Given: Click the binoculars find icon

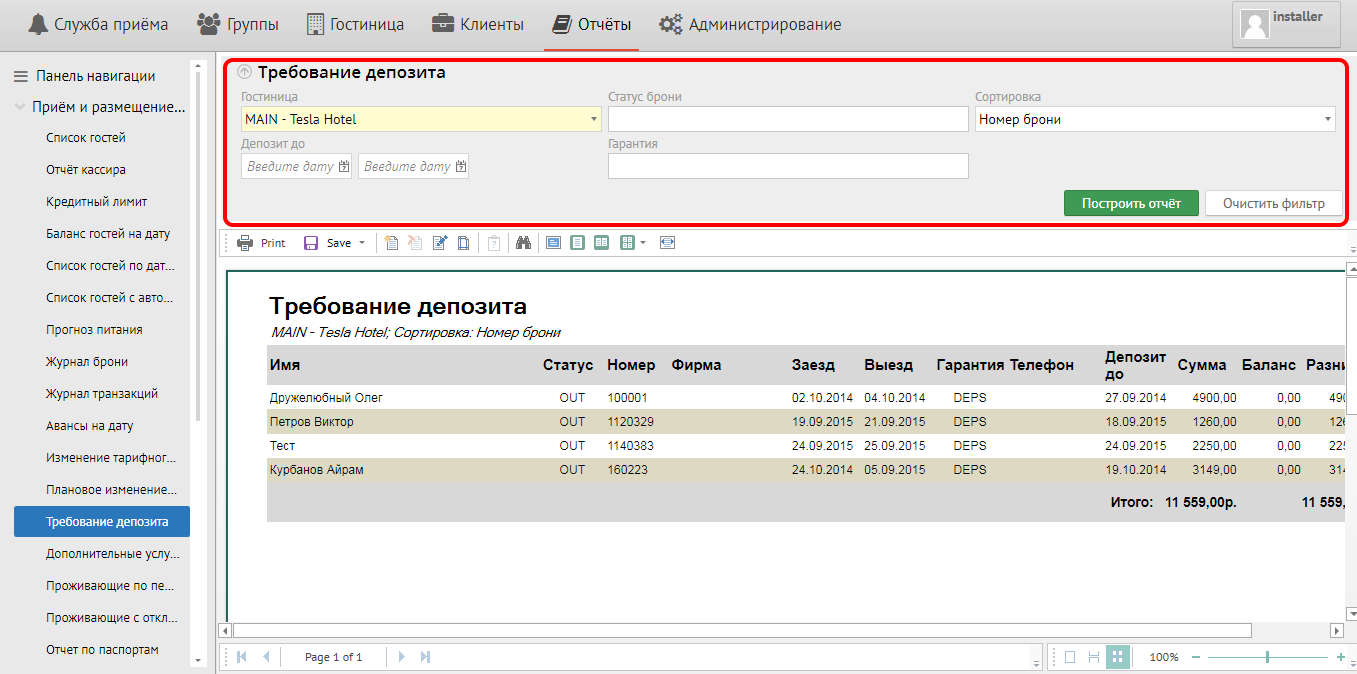Looking at the screenshot, I should click(x=522, y=243).
